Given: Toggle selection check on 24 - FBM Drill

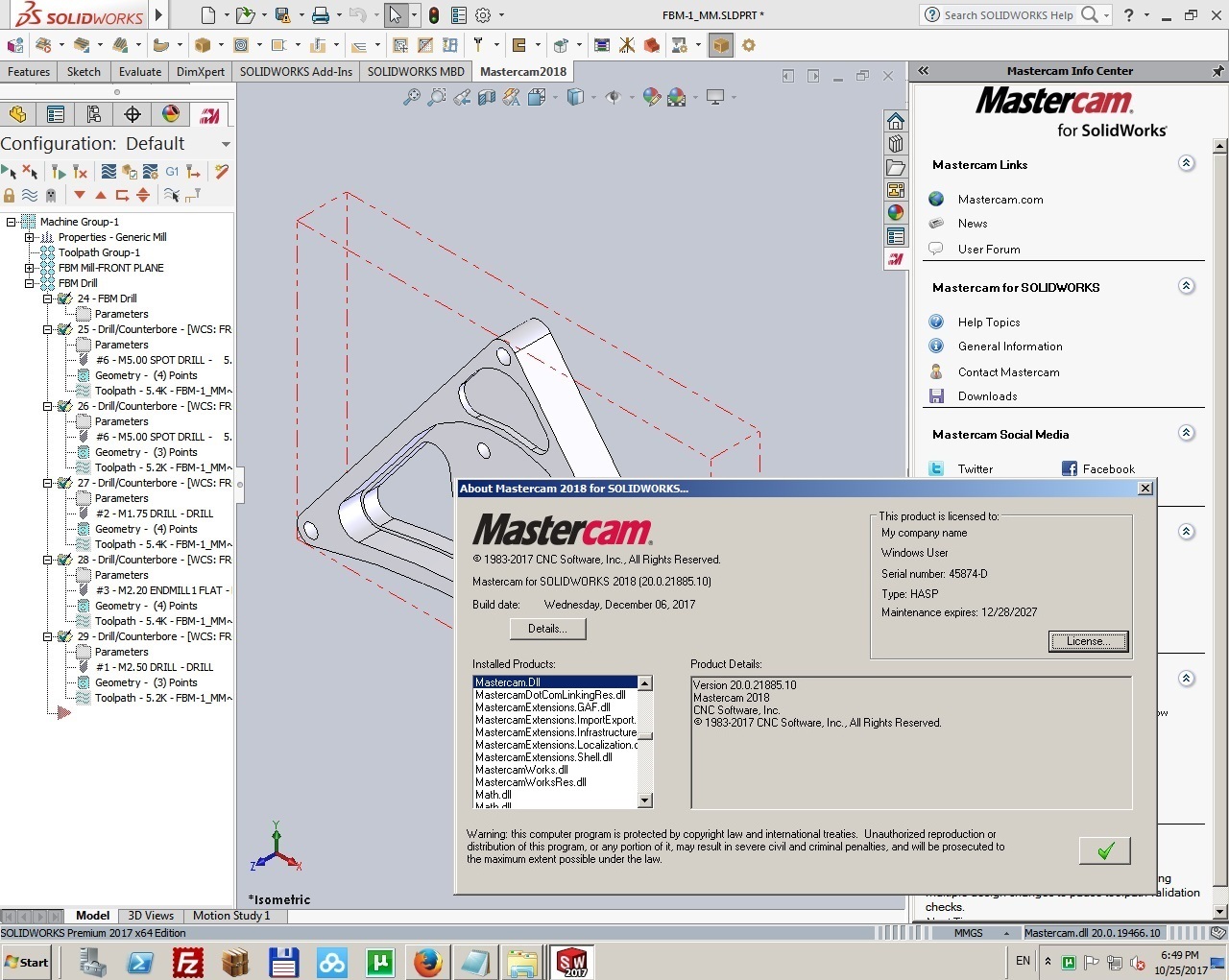Looking at the screenshot, I should [65, 299].
